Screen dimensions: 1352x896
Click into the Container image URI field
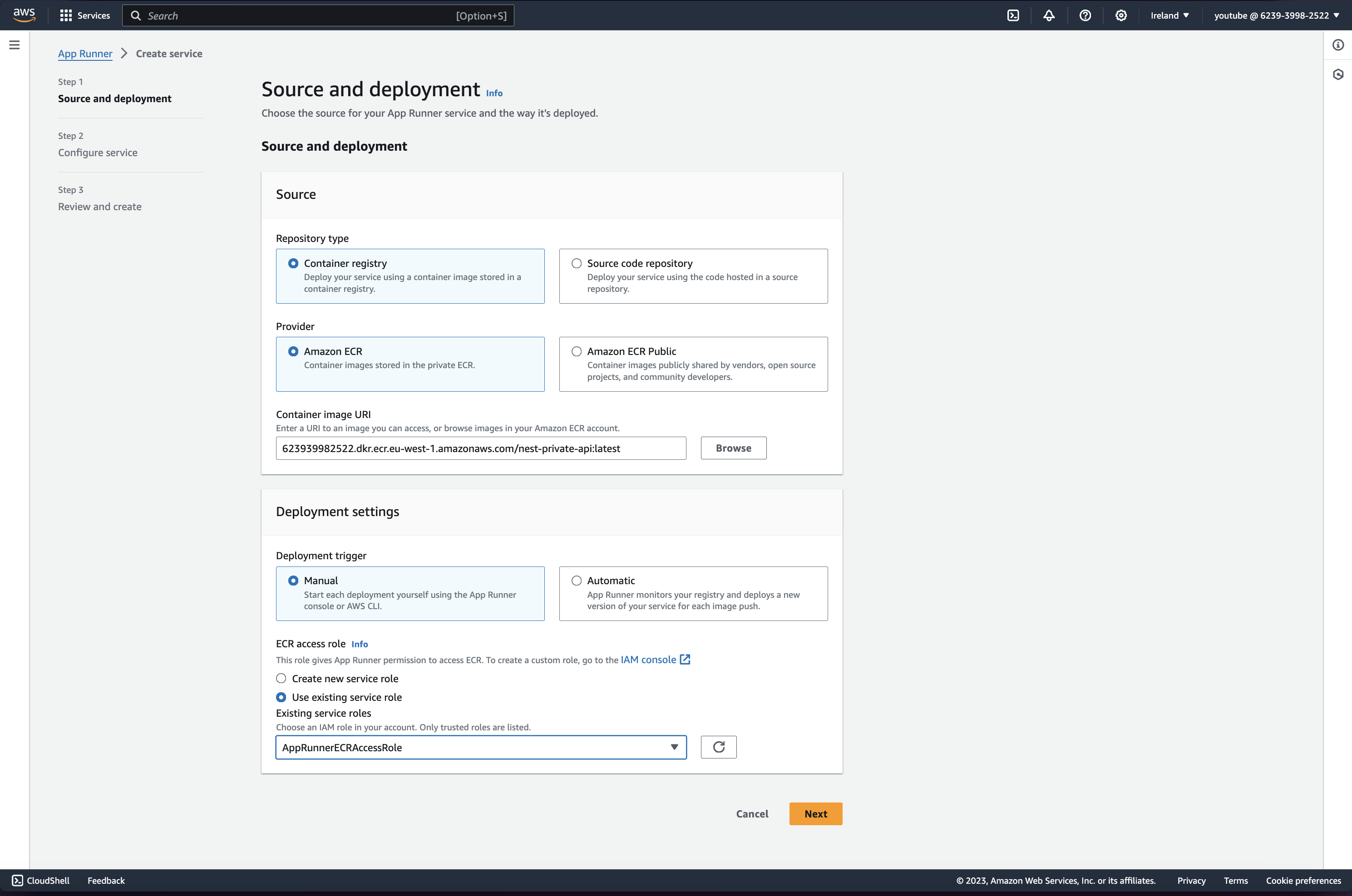481,448
